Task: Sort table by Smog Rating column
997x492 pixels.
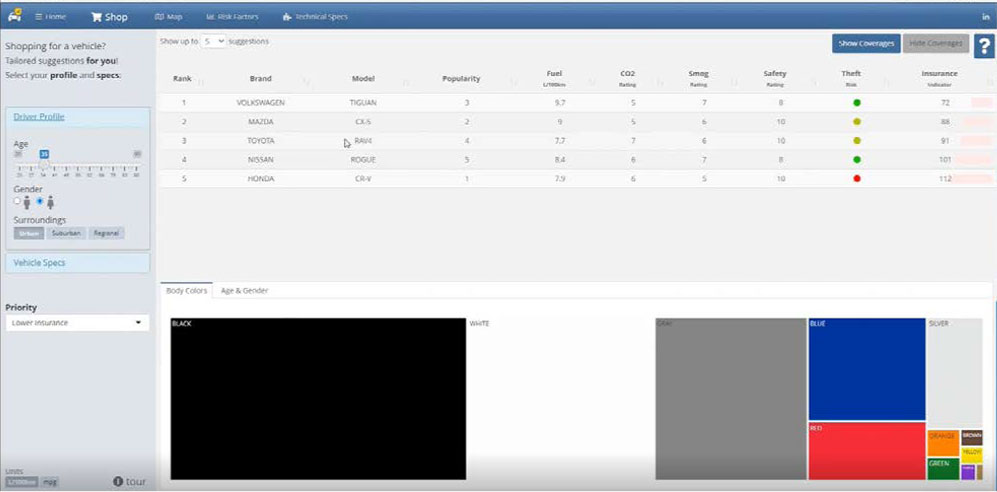Action: pyautogui.click(x=698, y=79)
